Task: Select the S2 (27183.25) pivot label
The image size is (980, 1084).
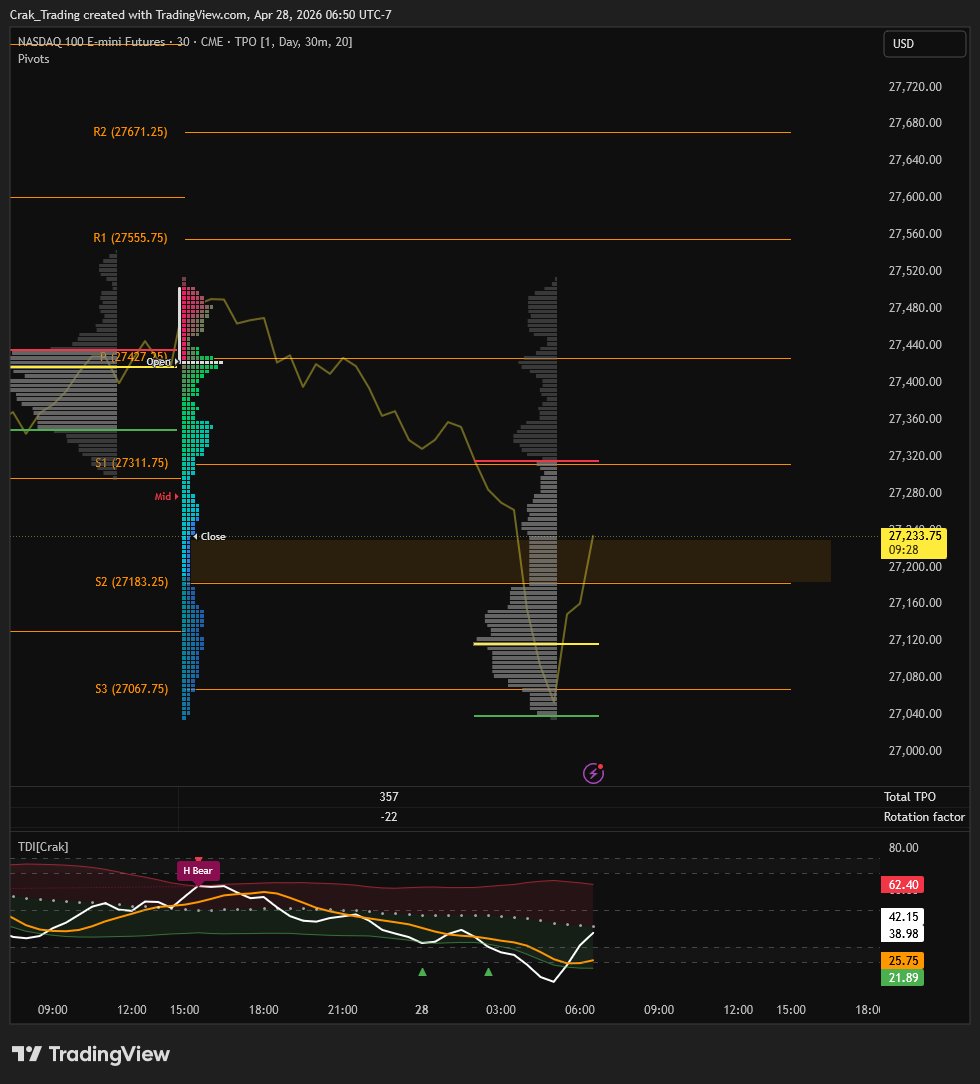Action: click(x=131, y=581)
